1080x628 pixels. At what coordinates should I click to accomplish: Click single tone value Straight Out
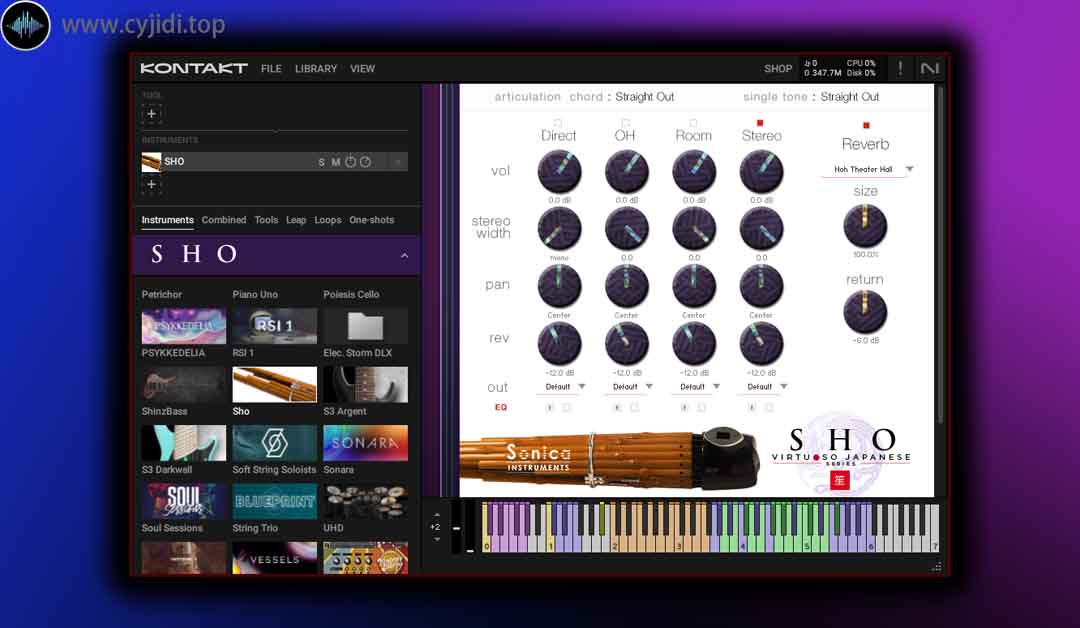(850, 97)
